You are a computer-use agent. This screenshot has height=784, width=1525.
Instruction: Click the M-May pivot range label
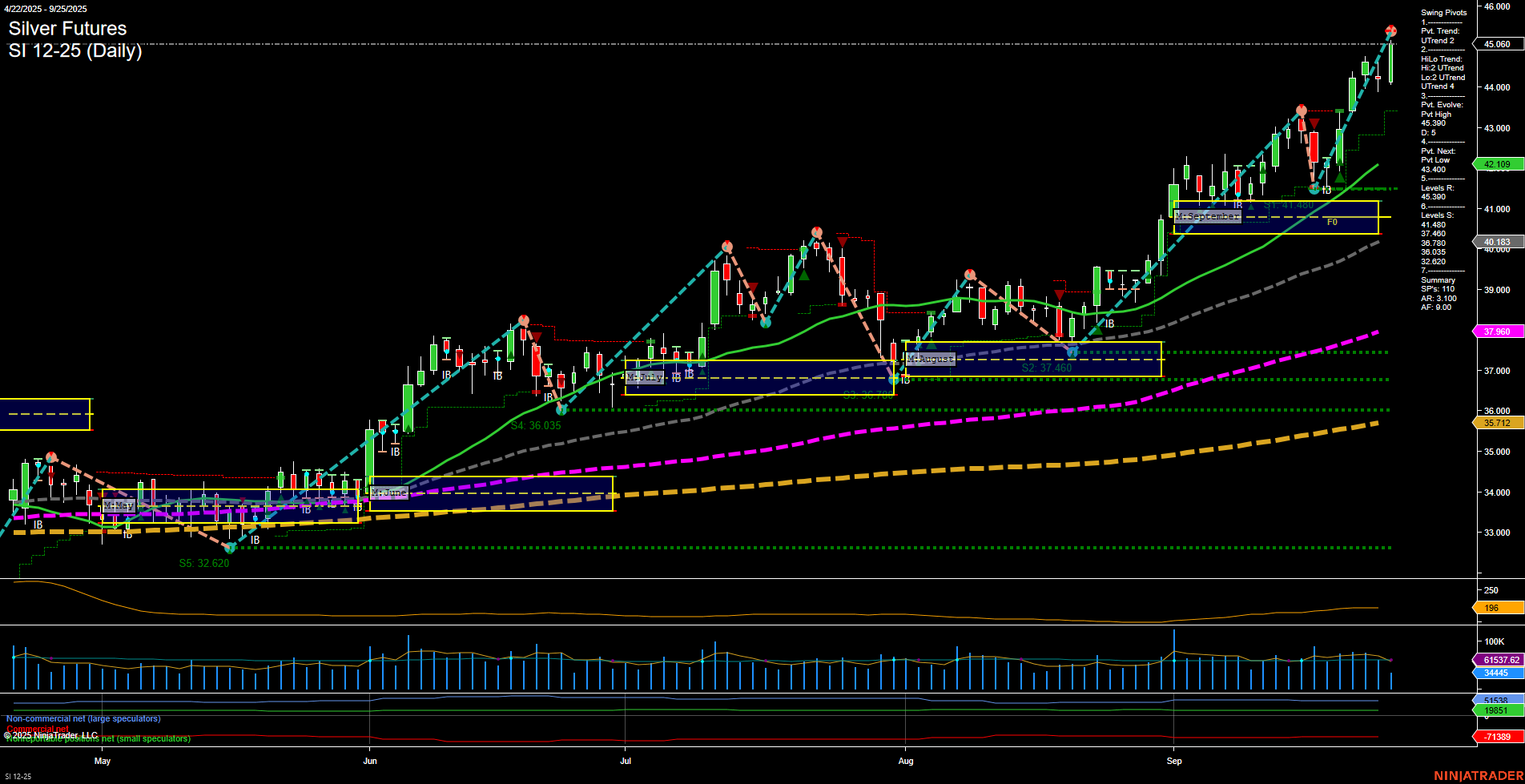(x=119, y=505)
